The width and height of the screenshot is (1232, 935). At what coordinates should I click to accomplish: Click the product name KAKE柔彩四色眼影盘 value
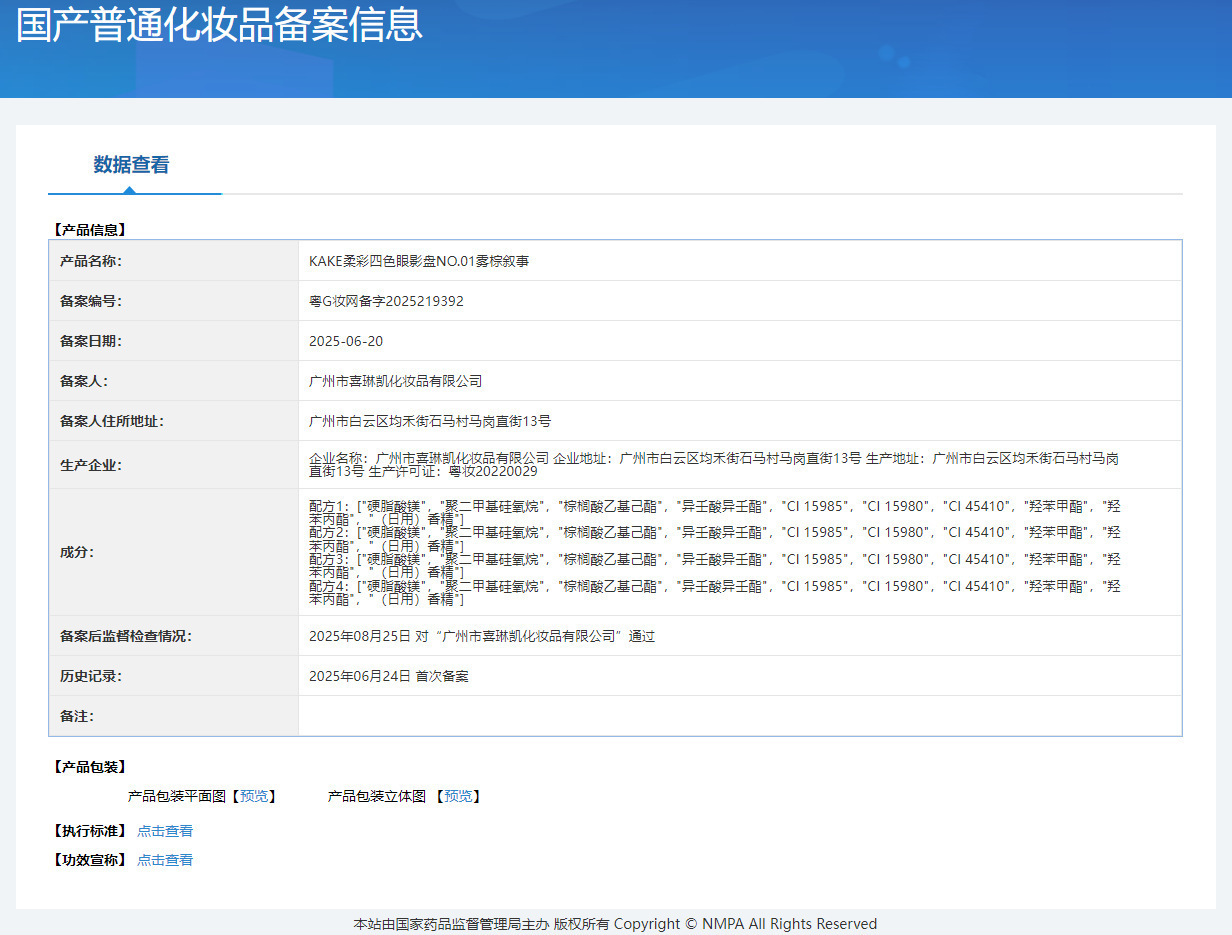pyautogui.click(x=419, y=261)
